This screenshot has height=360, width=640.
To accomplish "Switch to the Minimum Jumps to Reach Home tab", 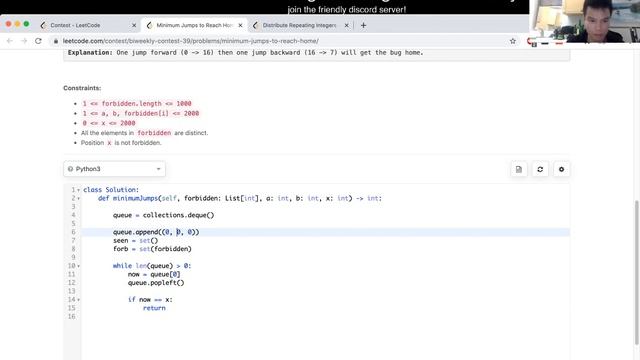I will pos(194,25).
